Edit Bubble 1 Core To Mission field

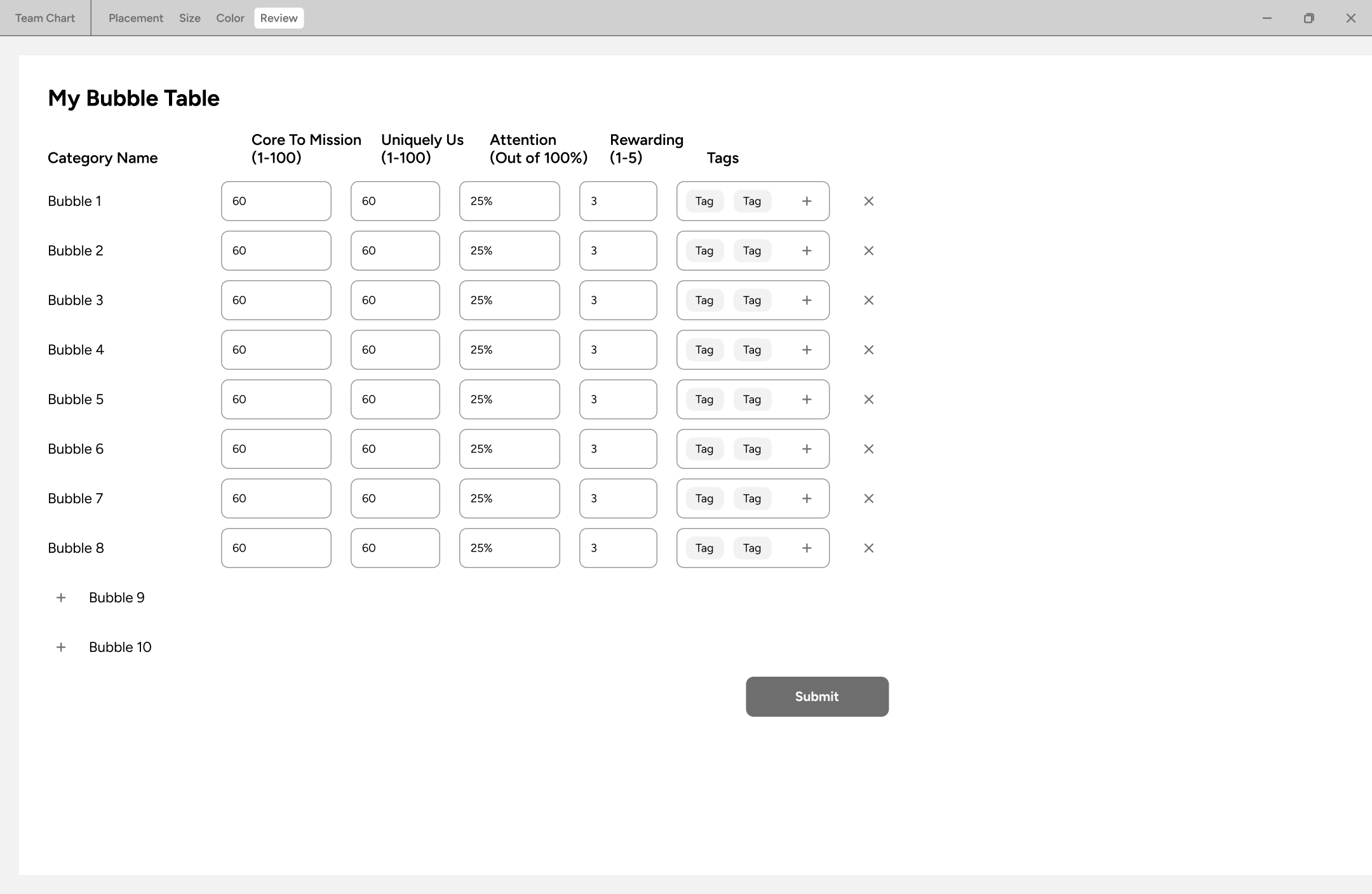[276, 201]
